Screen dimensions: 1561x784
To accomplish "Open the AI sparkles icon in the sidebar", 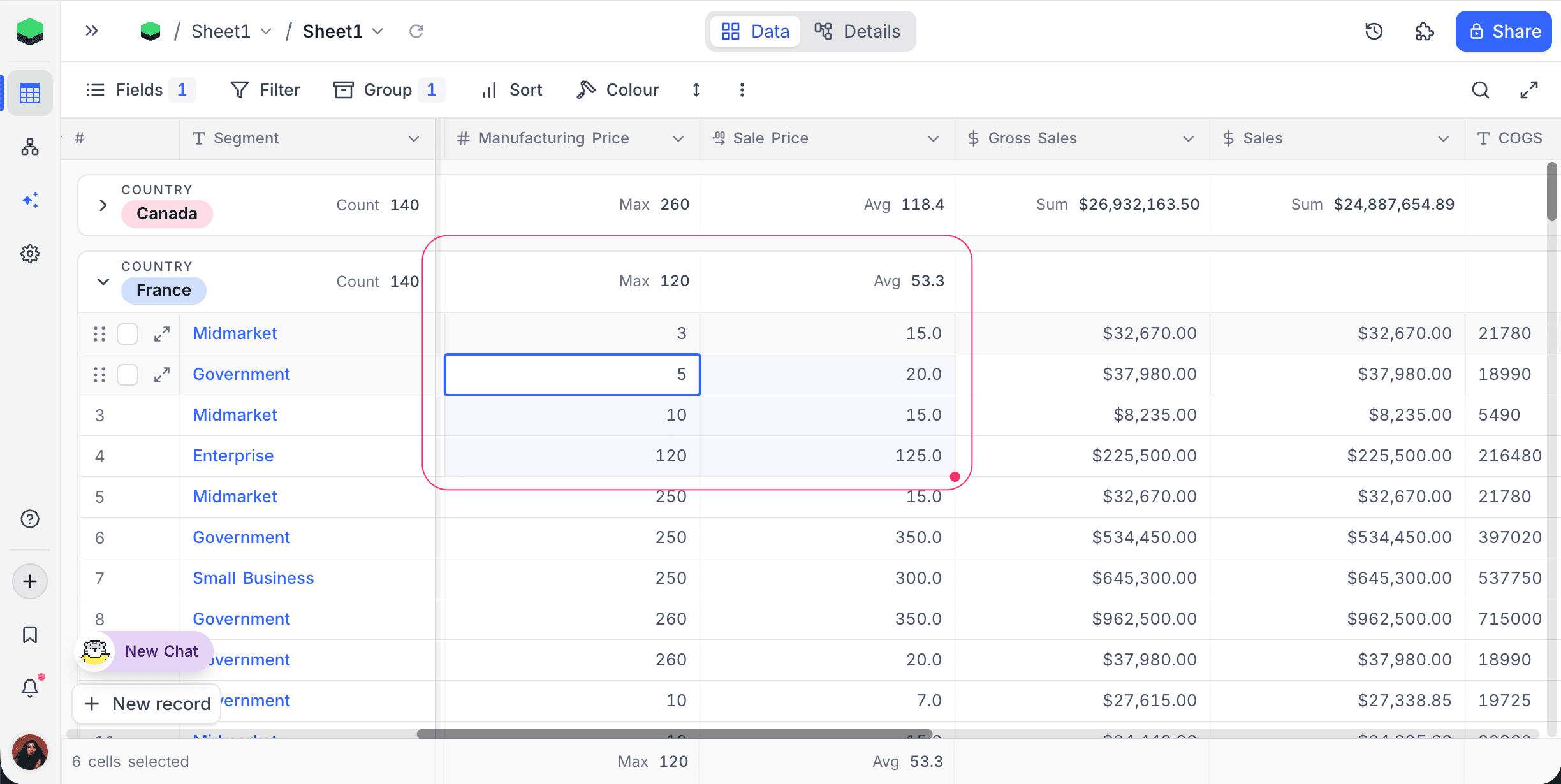I will coord(29,200).
